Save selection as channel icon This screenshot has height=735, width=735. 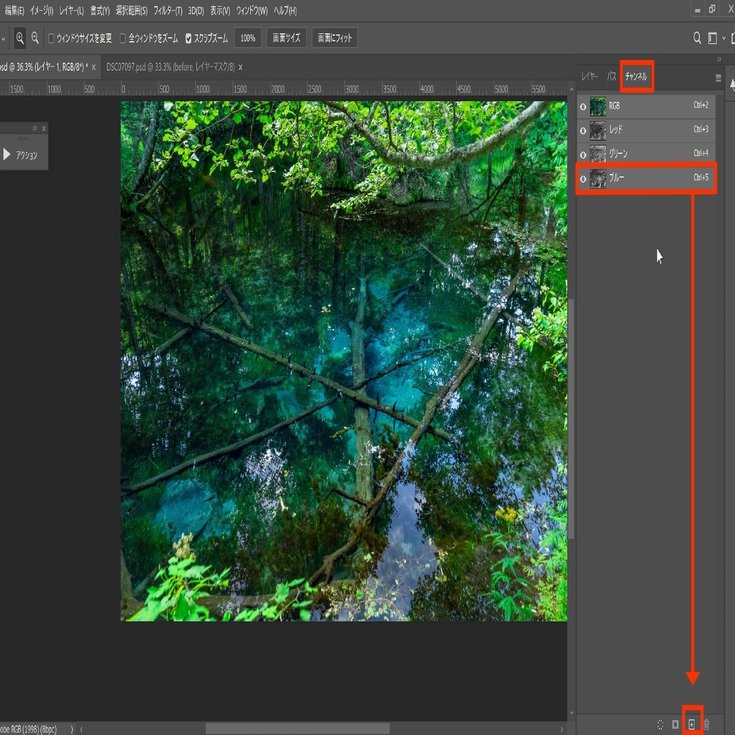point(675,725)
